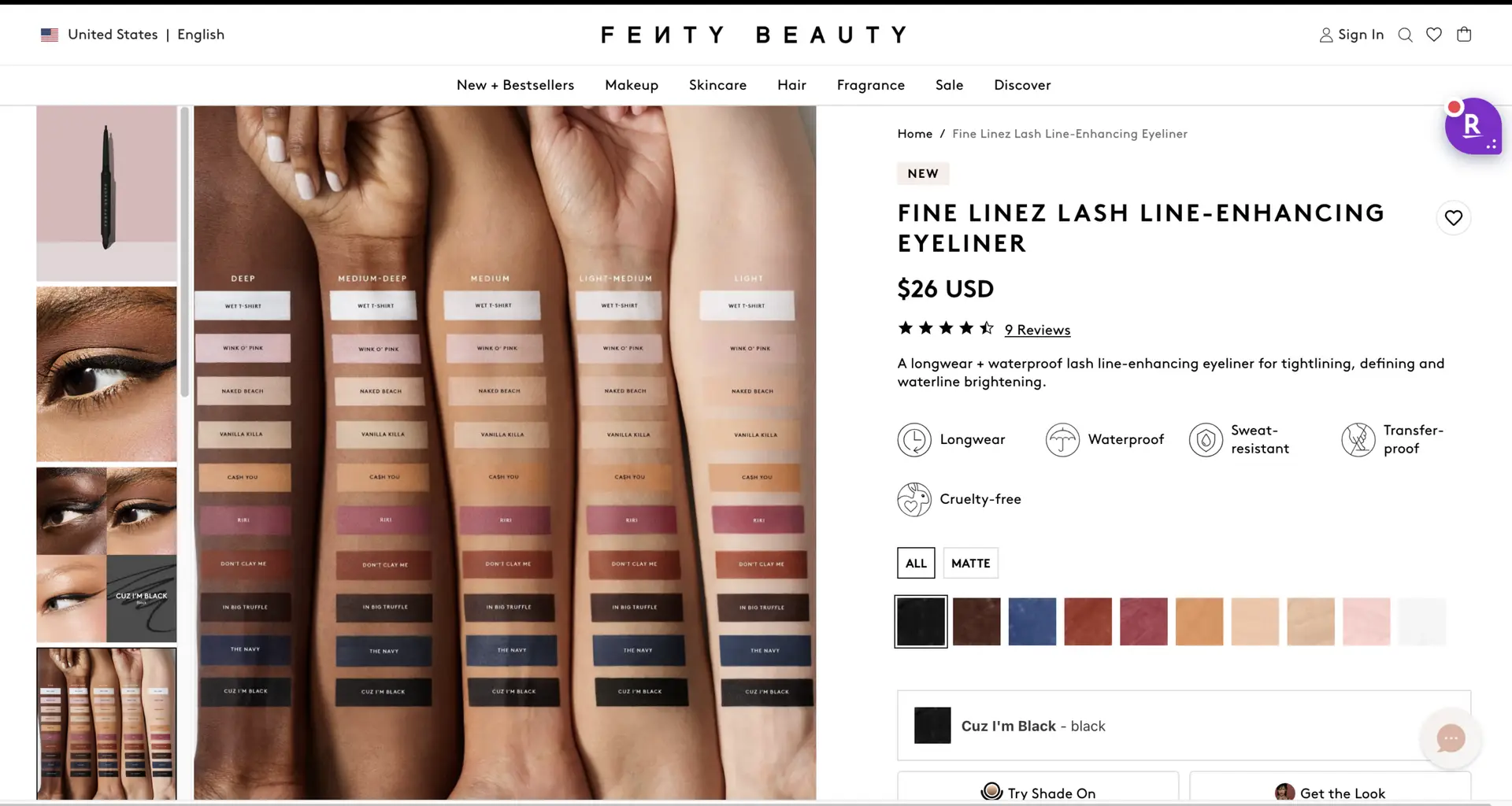The image size is (1512, 806).
Task: Open the Makeup menu
Action: pyautogui.click(x=632, y=85)
